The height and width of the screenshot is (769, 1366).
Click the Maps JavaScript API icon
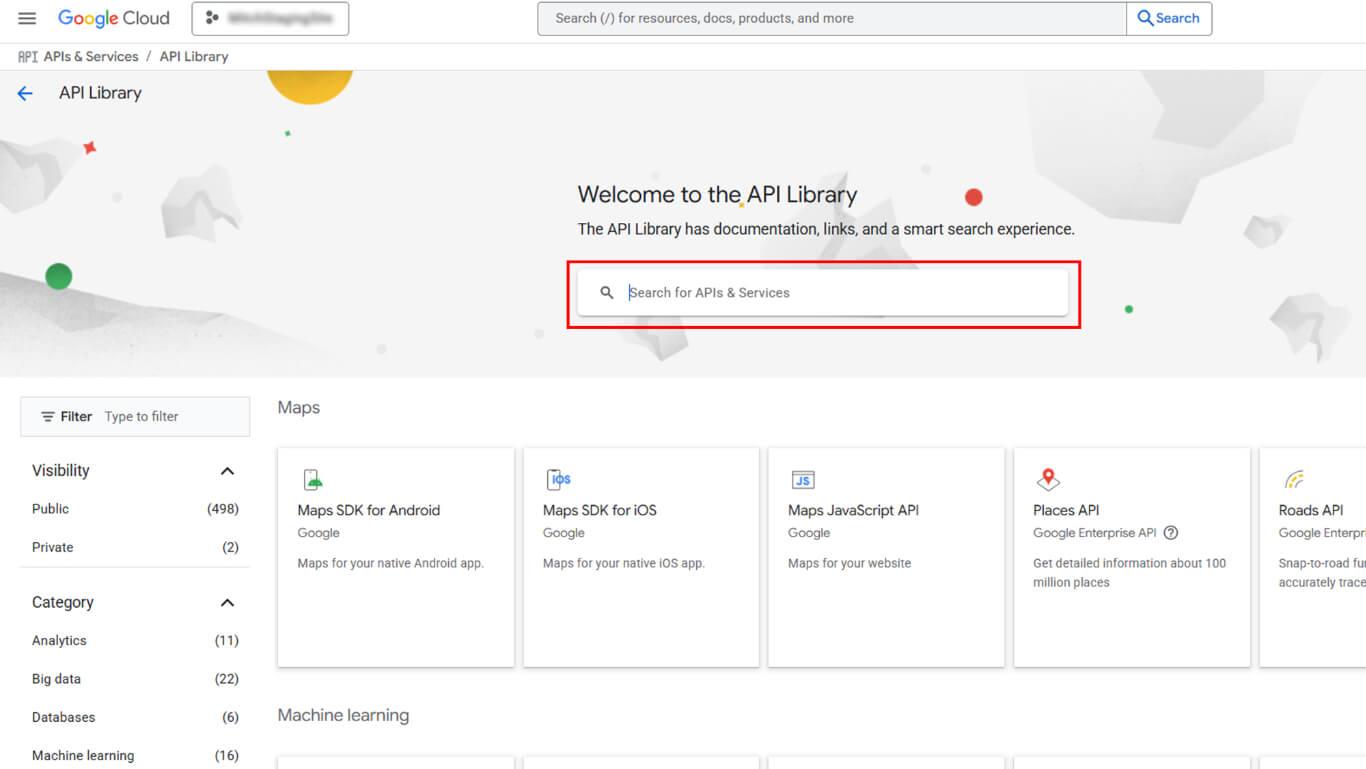click(x=802, y=480)
